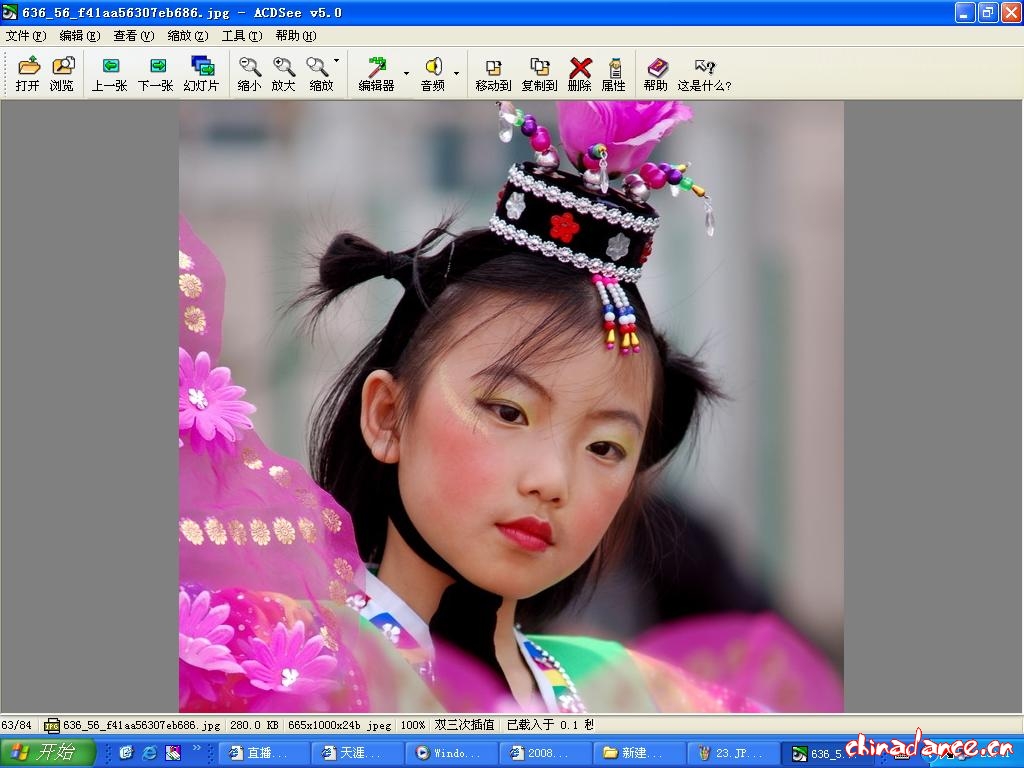Viewport: 1024px width, 768px height.
Task: Expand the 音频 audio dropdown arrow
Action: [x=456, y=74]
